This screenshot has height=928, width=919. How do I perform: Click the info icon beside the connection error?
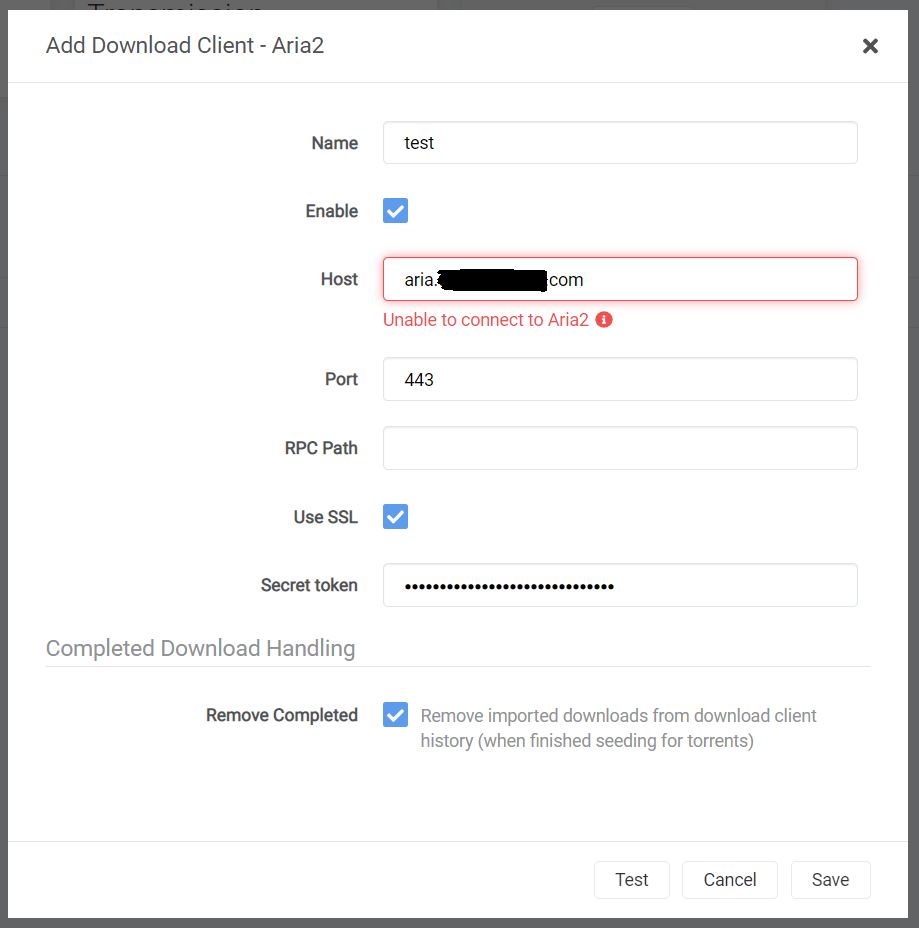[x=604, y=319]
